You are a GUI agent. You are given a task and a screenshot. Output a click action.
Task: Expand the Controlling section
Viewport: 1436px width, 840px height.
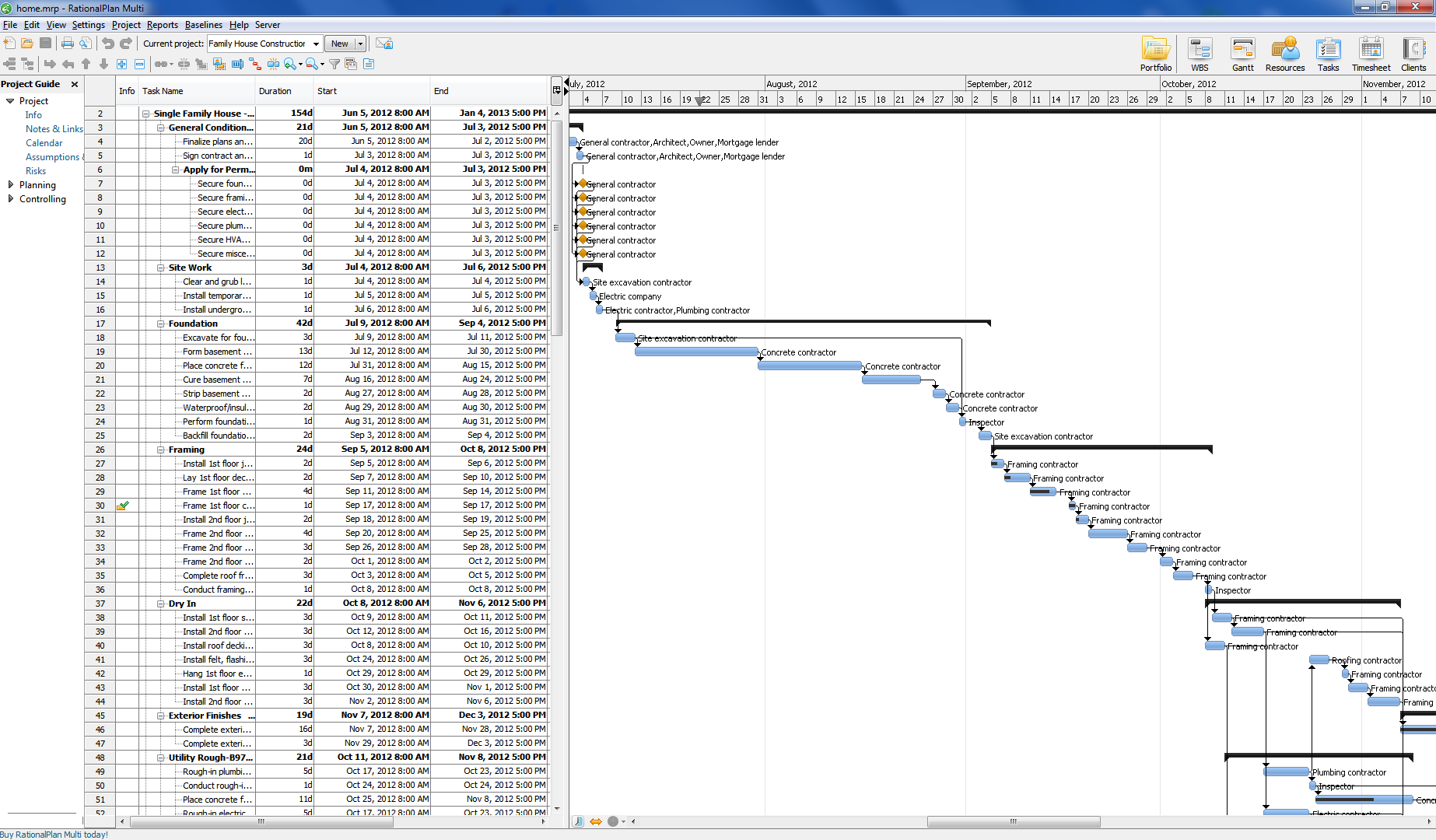[11, 199]
